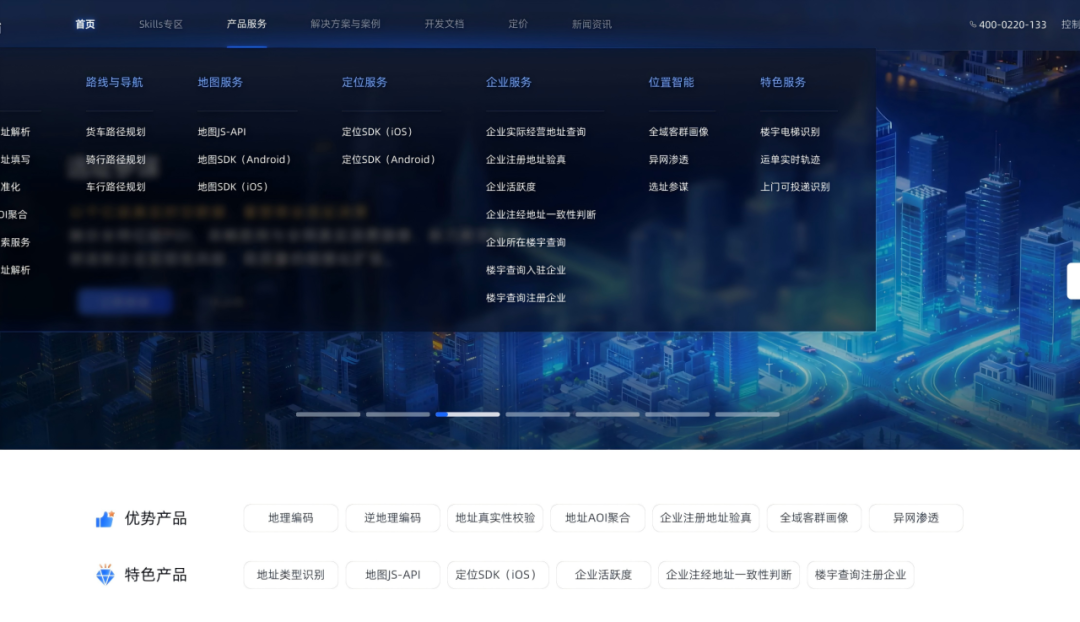This screenshot has height=622, width=1080.
Task: Open 全域客群画像 under 位置智能
Action: 678,132
